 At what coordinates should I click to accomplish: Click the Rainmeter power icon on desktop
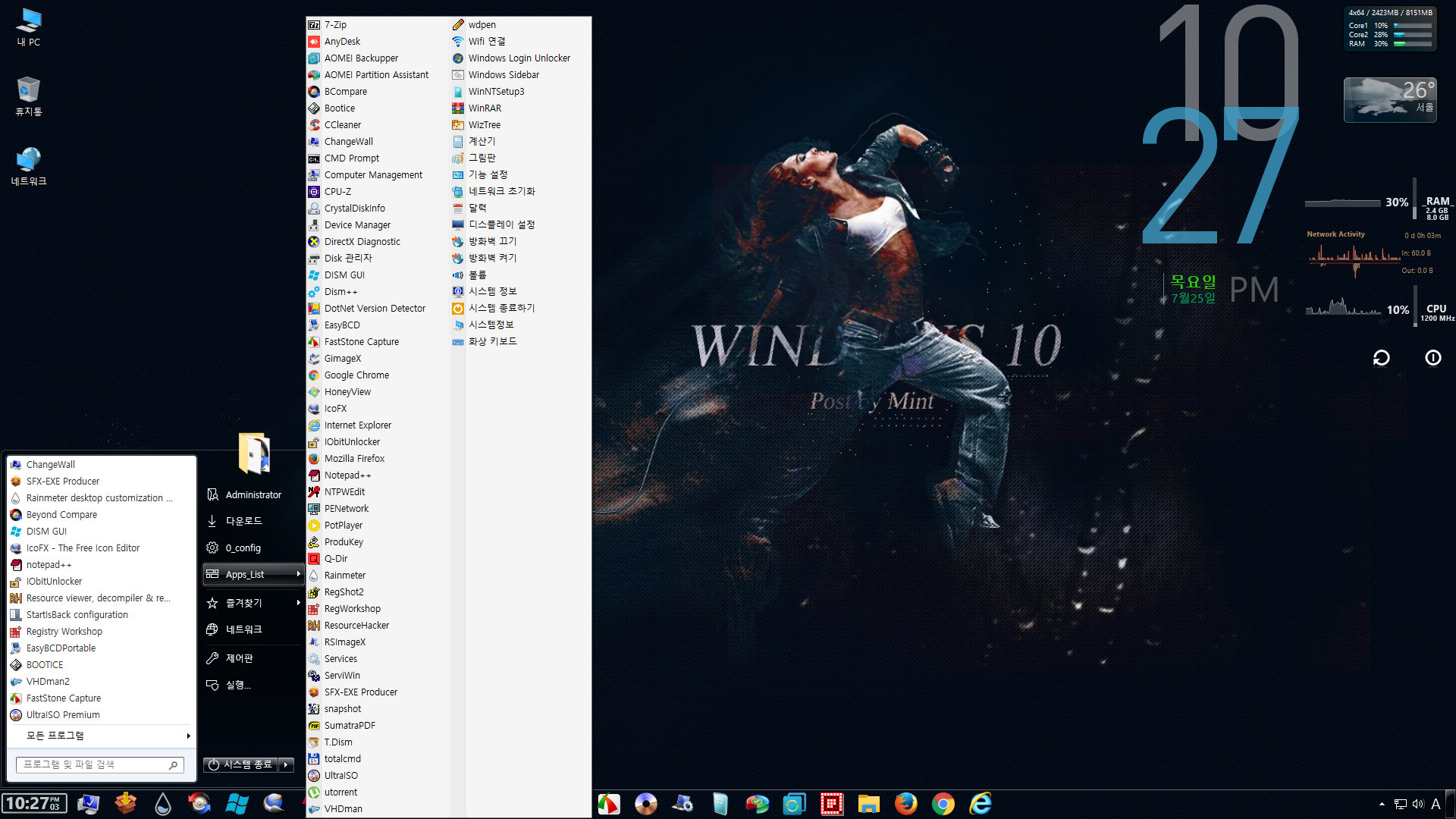1432,357
